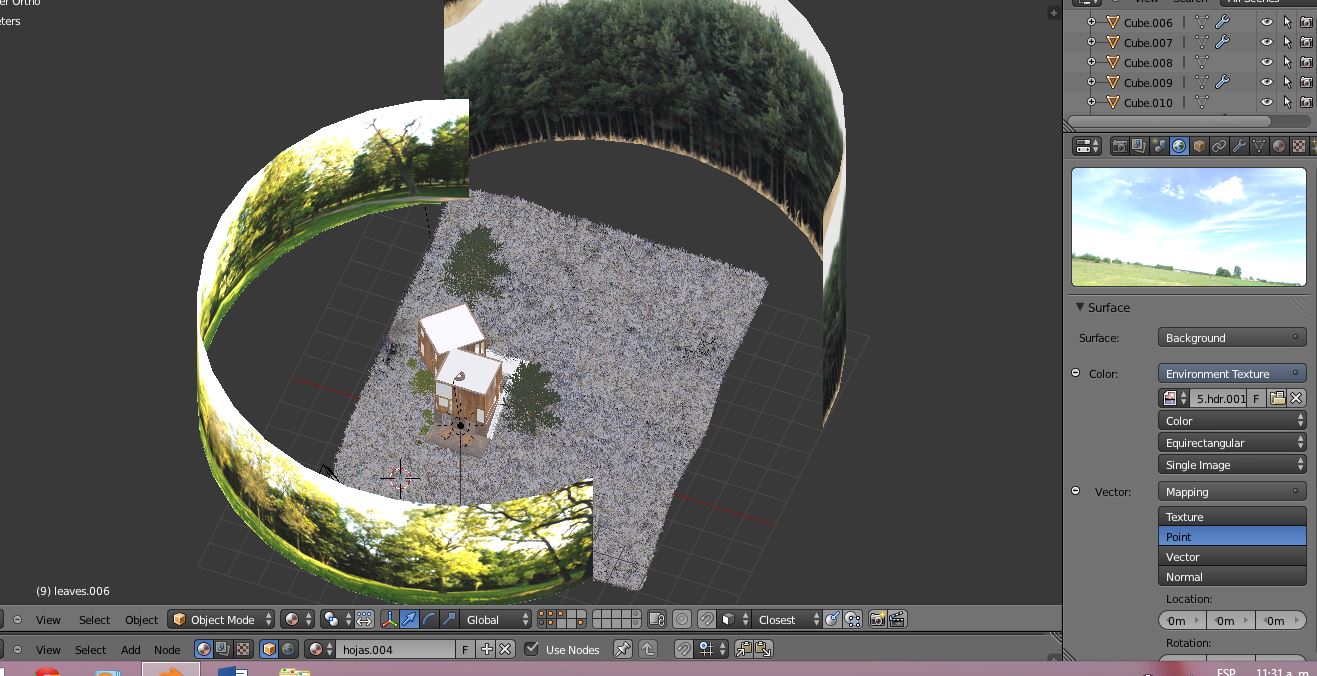Select the Texture mapping type
The image size is (1317, 676).
pos(1232,517)
